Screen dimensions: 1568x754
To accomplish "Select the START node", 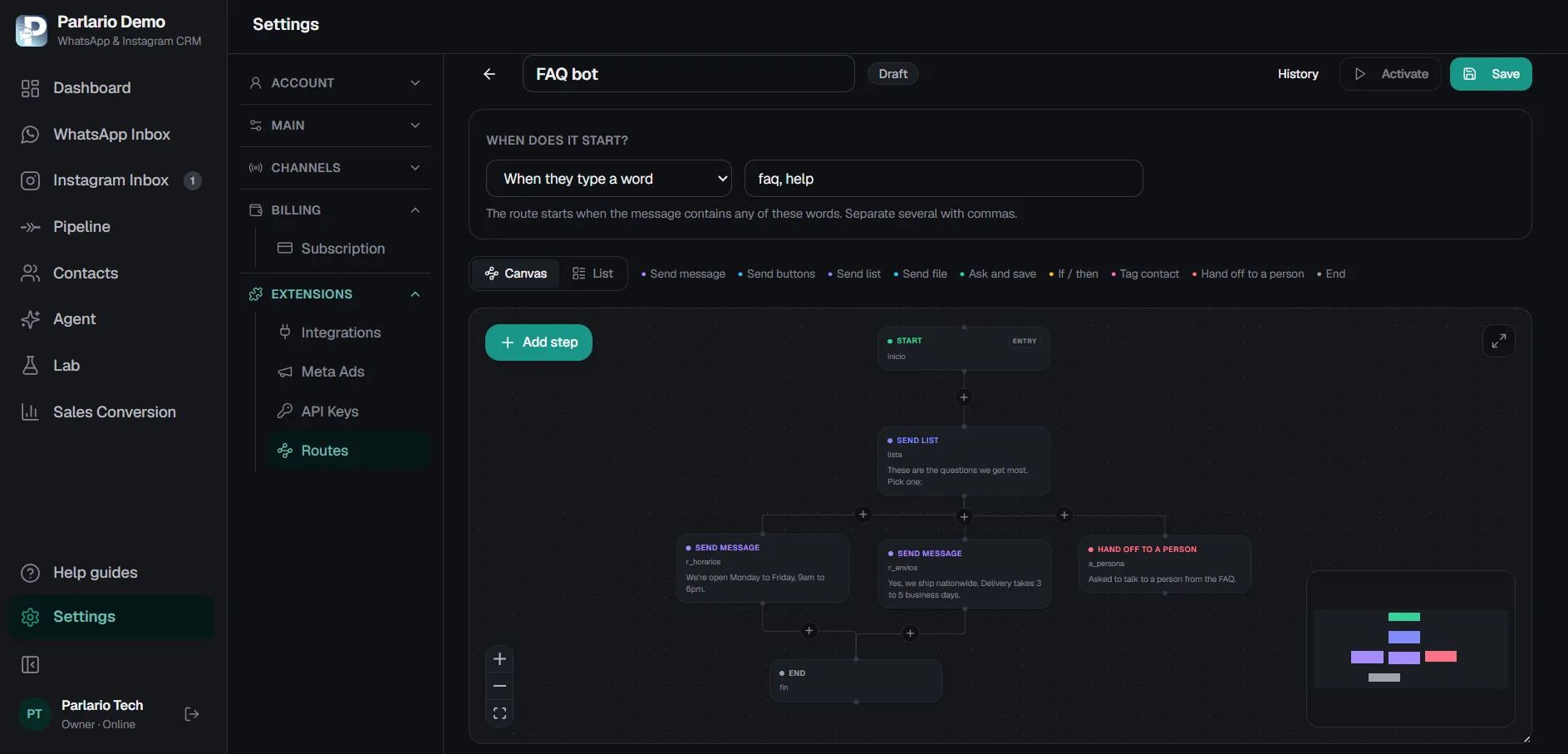I will point(964,348).
